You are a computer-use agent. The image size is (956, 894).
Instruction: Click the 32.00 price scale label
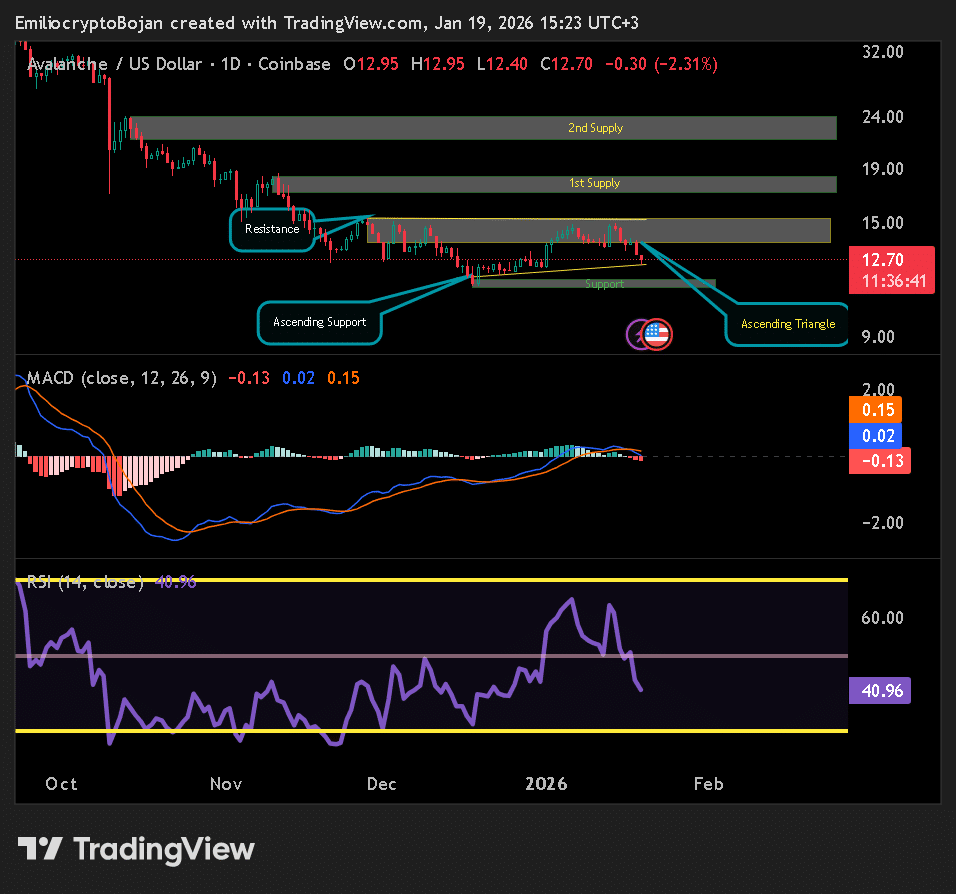pyautogui.click(x=883, y=52)
